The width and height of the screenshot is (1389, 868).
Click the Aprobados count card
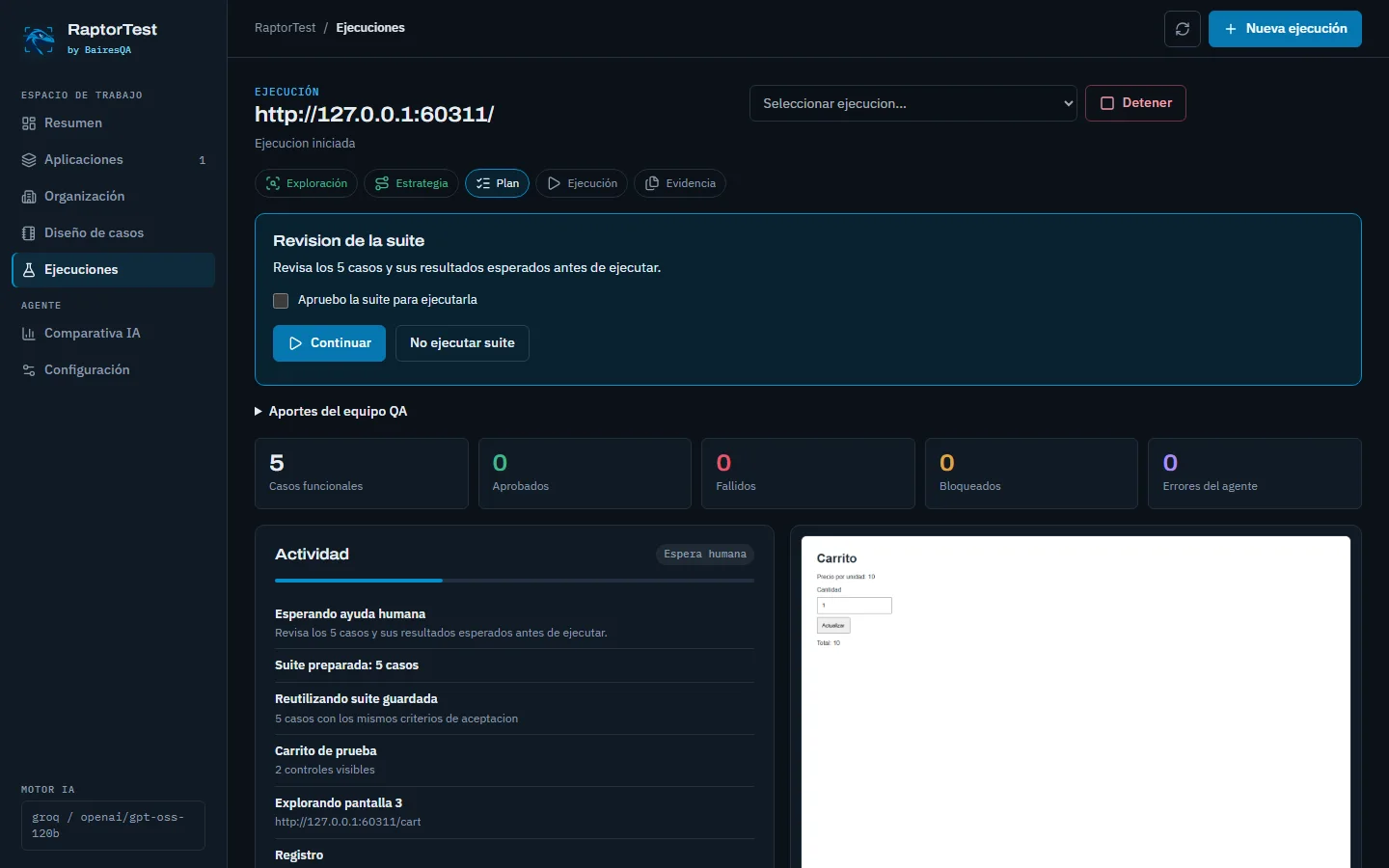click(586, 474)
